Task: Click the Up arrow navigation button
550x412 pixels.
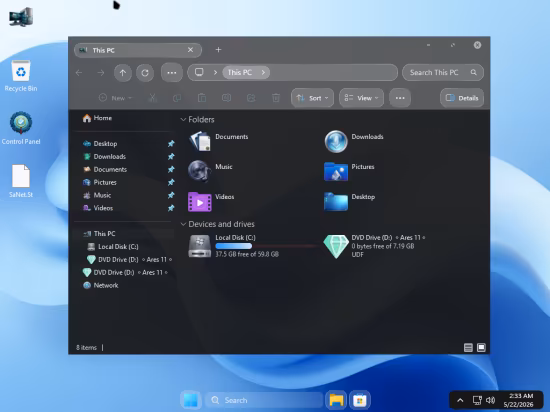Action: [x=123, y=73]
